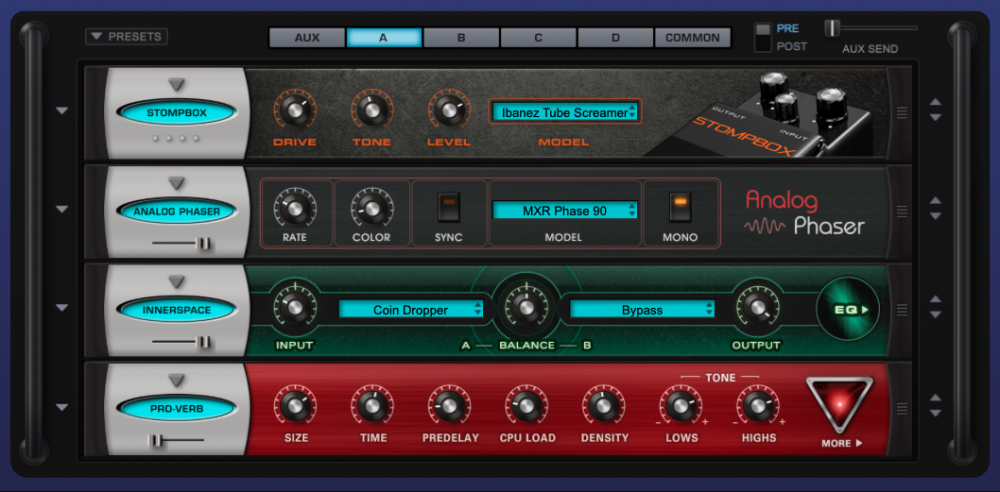Open the Coin Dropper impulse dropdown

[x=411, y=309]
